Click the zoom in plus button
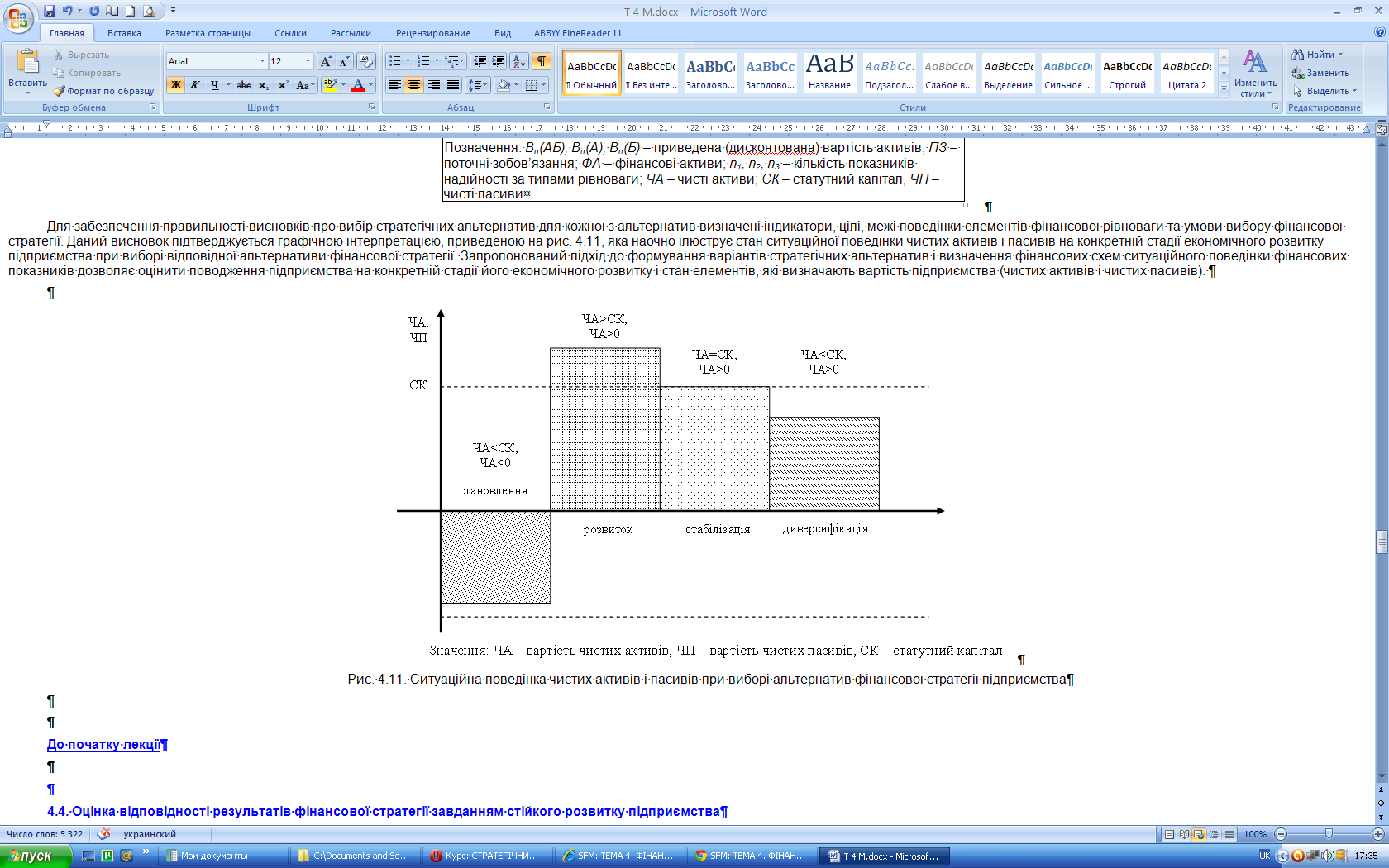The image size is (1389, 868). point(1377,834)
